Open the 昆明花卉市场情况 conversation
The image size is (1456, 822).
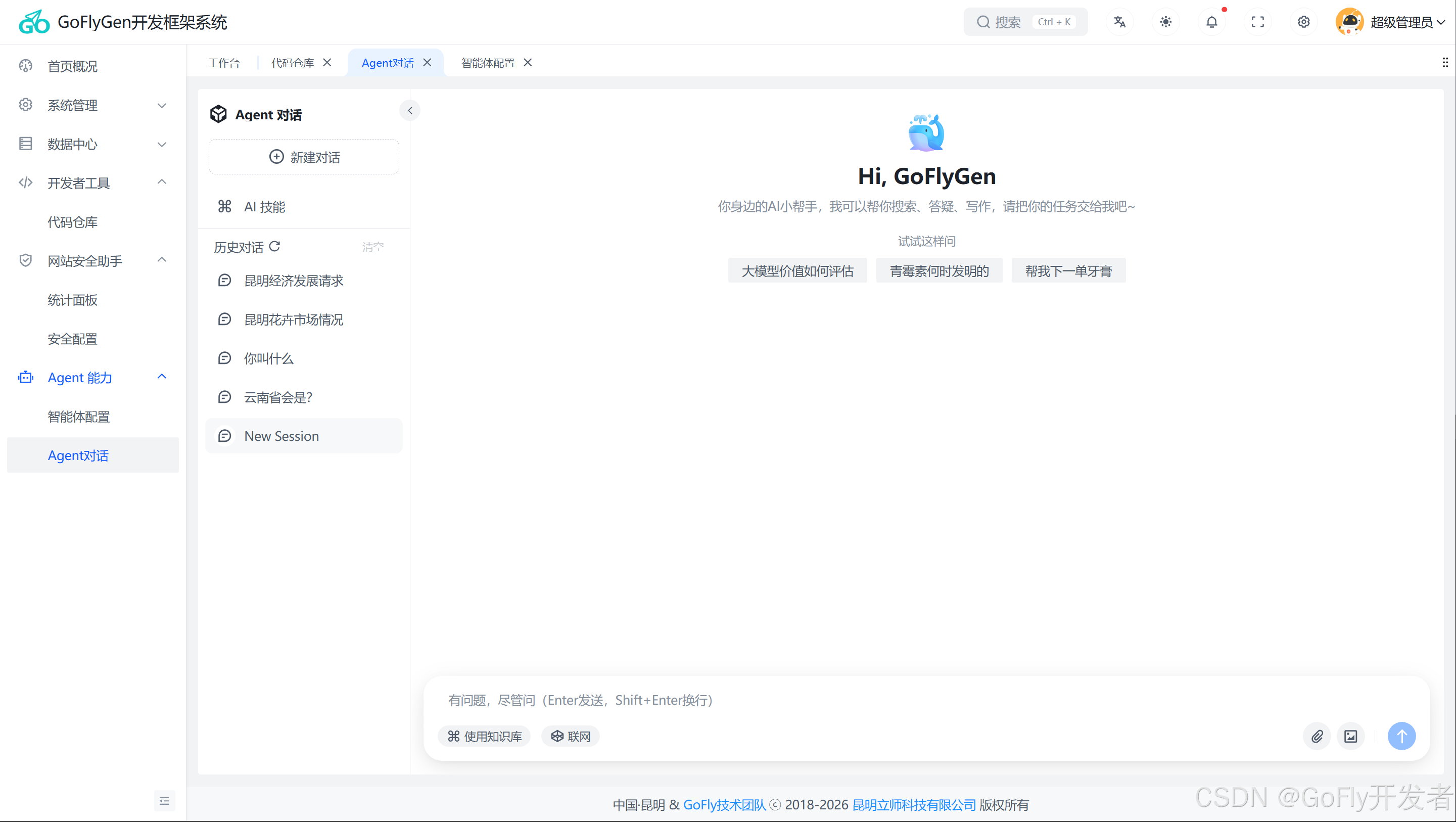coord(304,319)
